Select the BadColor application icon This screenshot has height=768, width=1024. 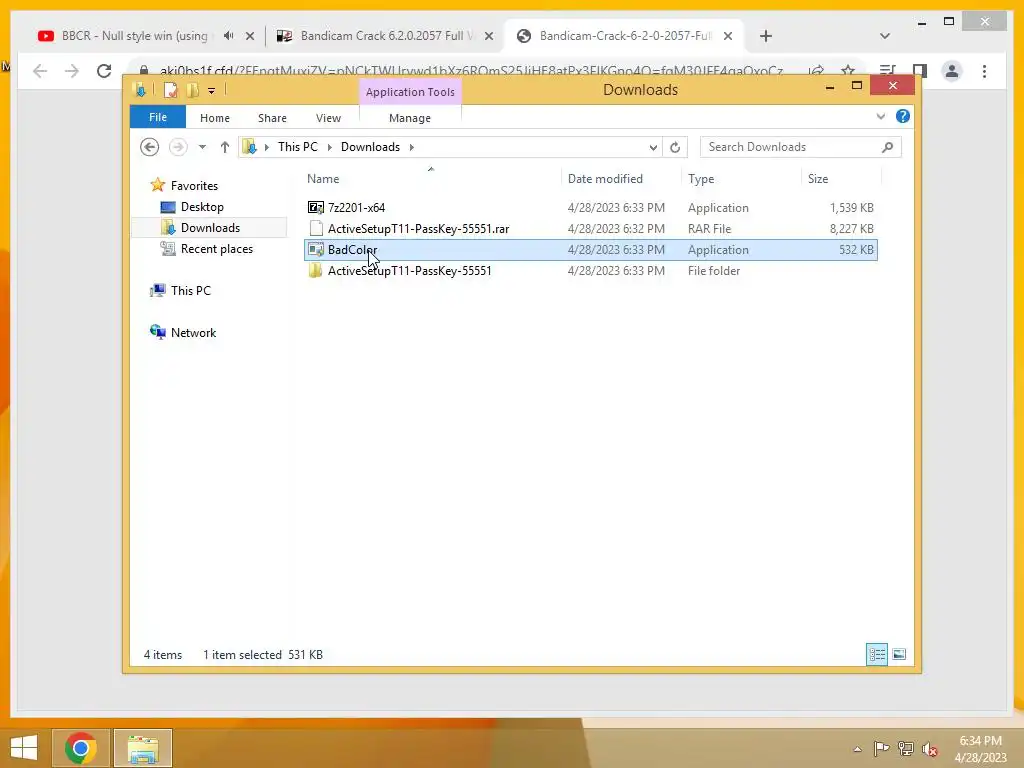click(315, 249)
